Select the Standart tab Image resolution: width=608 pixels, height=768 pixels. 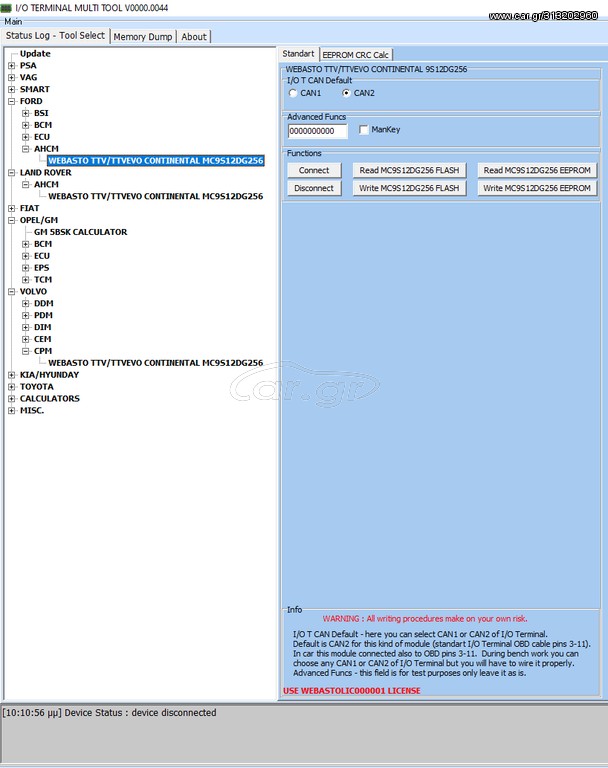pyautogui.click(x=298, y=54)
